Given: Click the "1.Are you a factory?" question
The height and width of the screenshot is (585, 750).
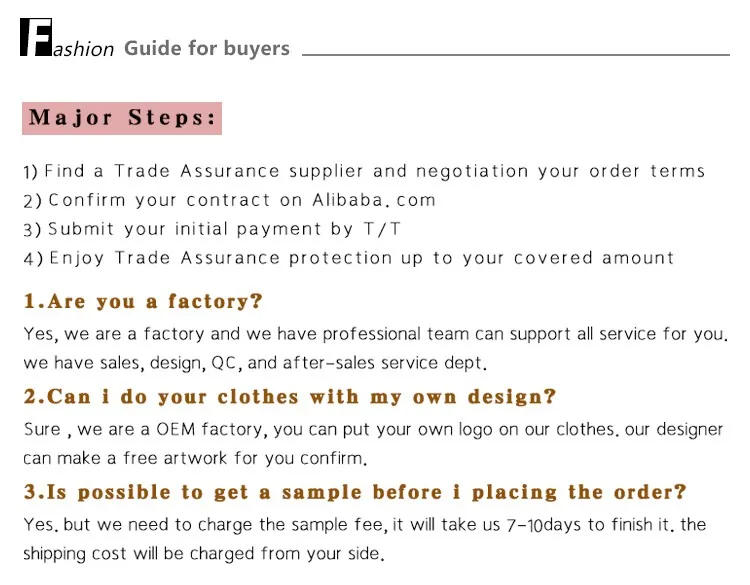Looking at the screenshot, I should coord(143,301).
